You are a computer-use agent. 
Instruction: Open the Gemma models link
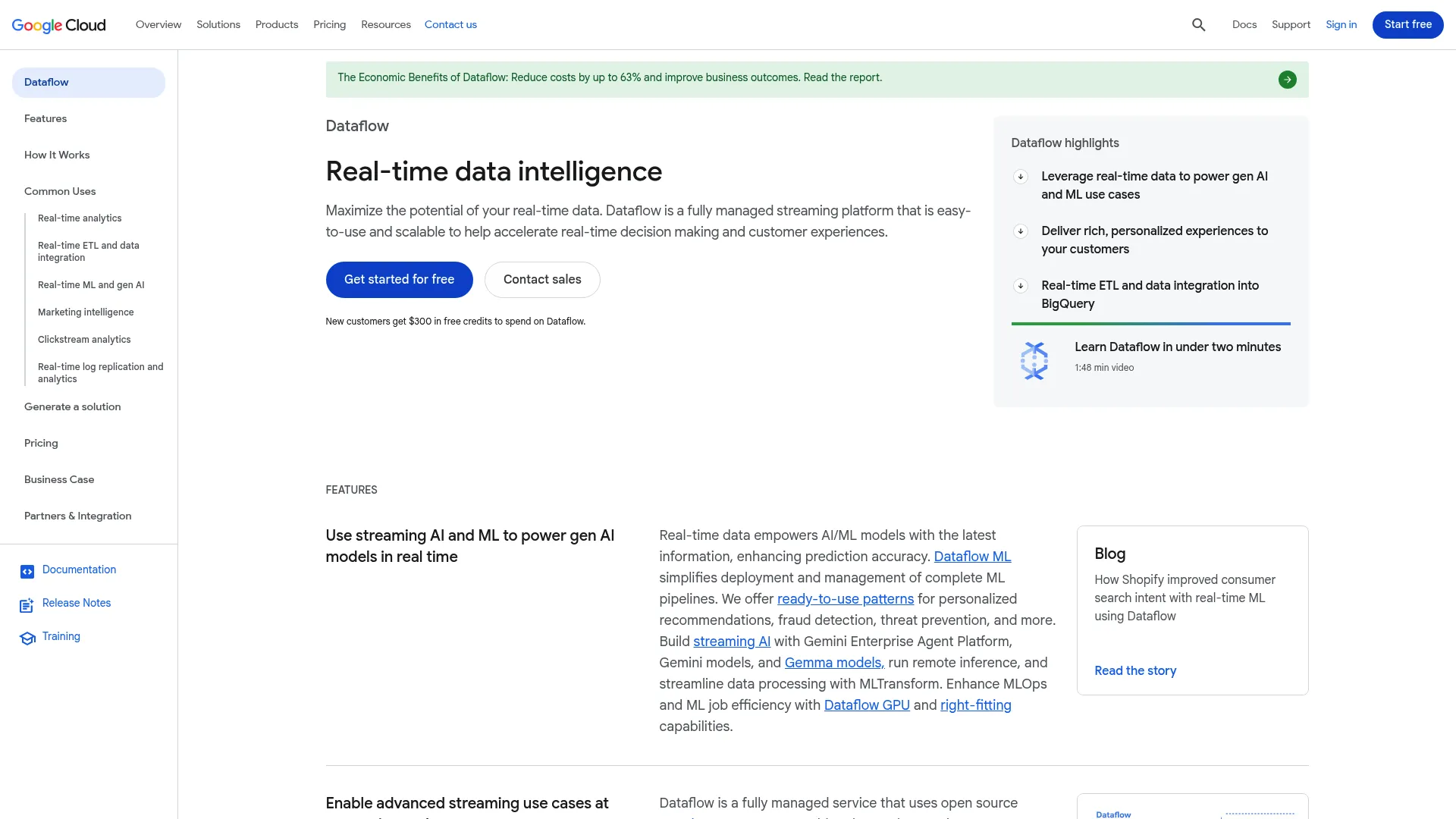834,664
